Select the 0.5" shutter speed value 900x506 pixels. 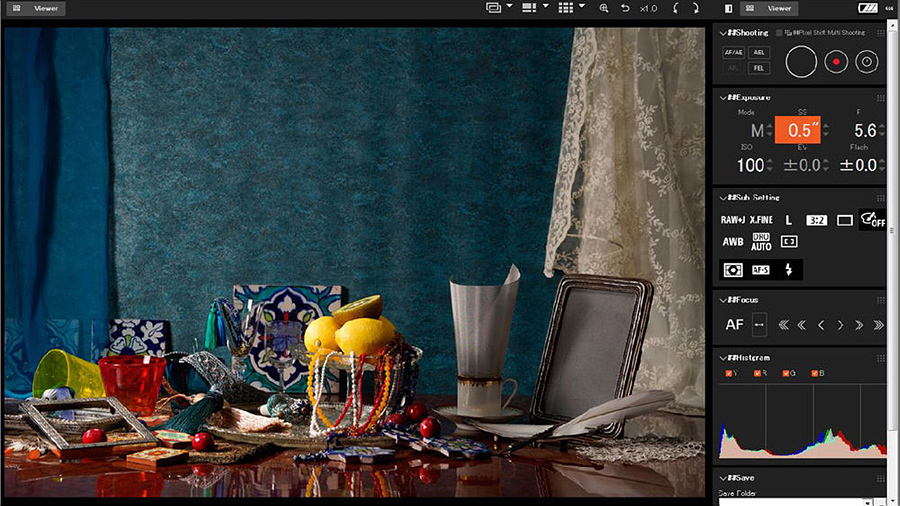click(798, 131)
